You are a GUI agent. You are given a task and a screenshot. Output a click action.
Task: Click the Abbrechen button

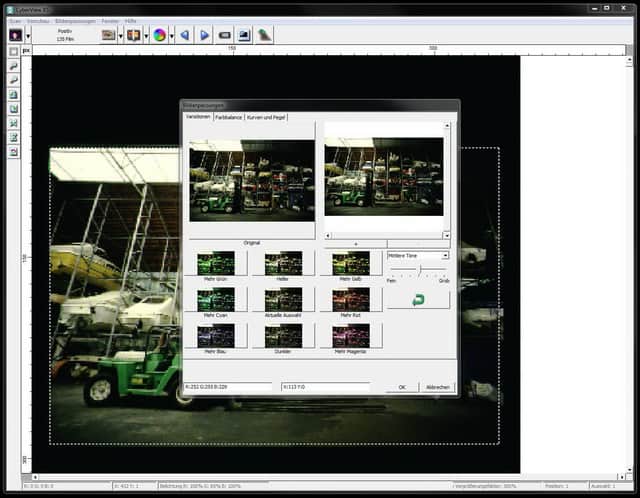coord(438,387)
